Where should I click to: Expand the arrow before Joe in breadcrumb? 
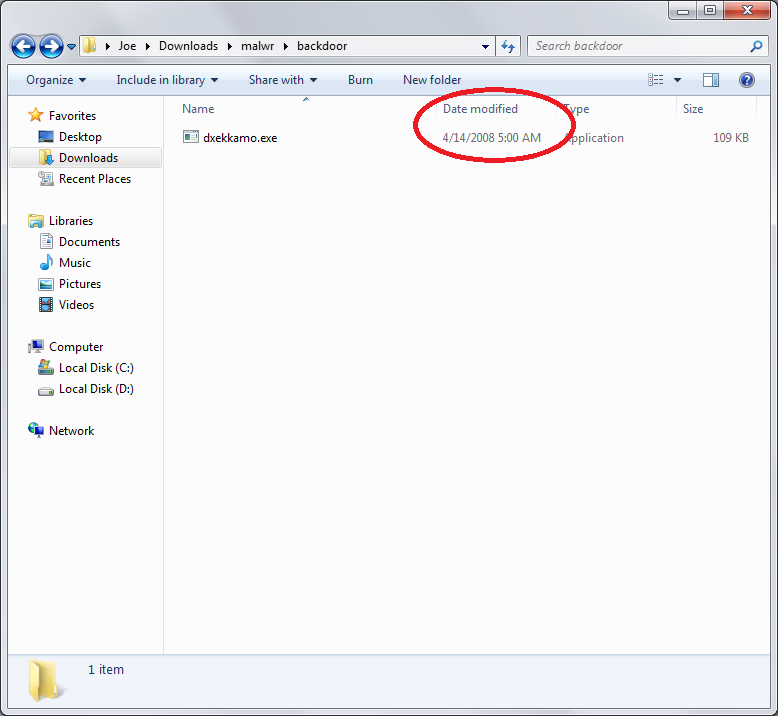tap(107, 46)
